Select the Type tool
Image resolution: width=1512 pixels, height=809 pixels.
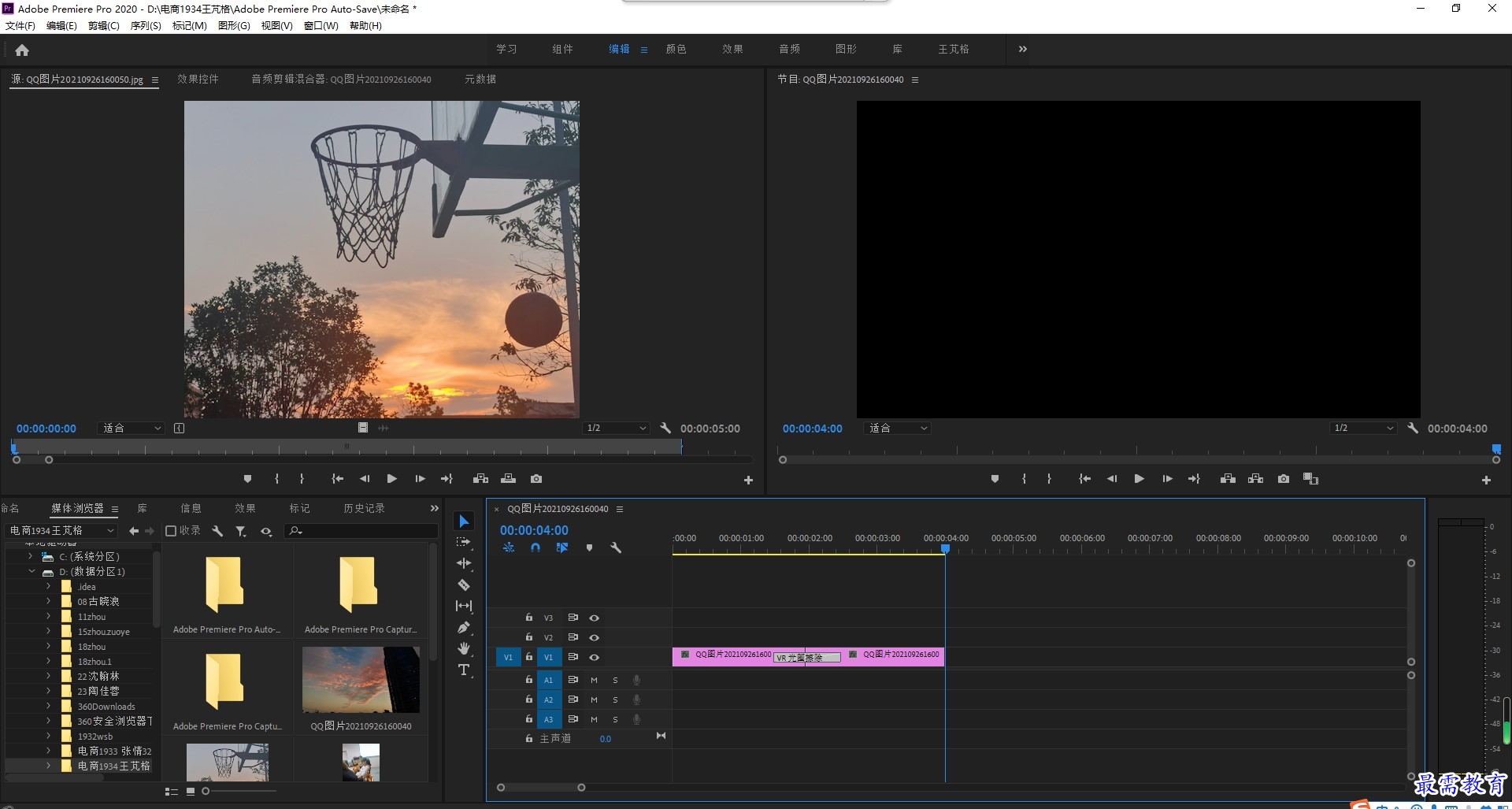pos(464,670)
